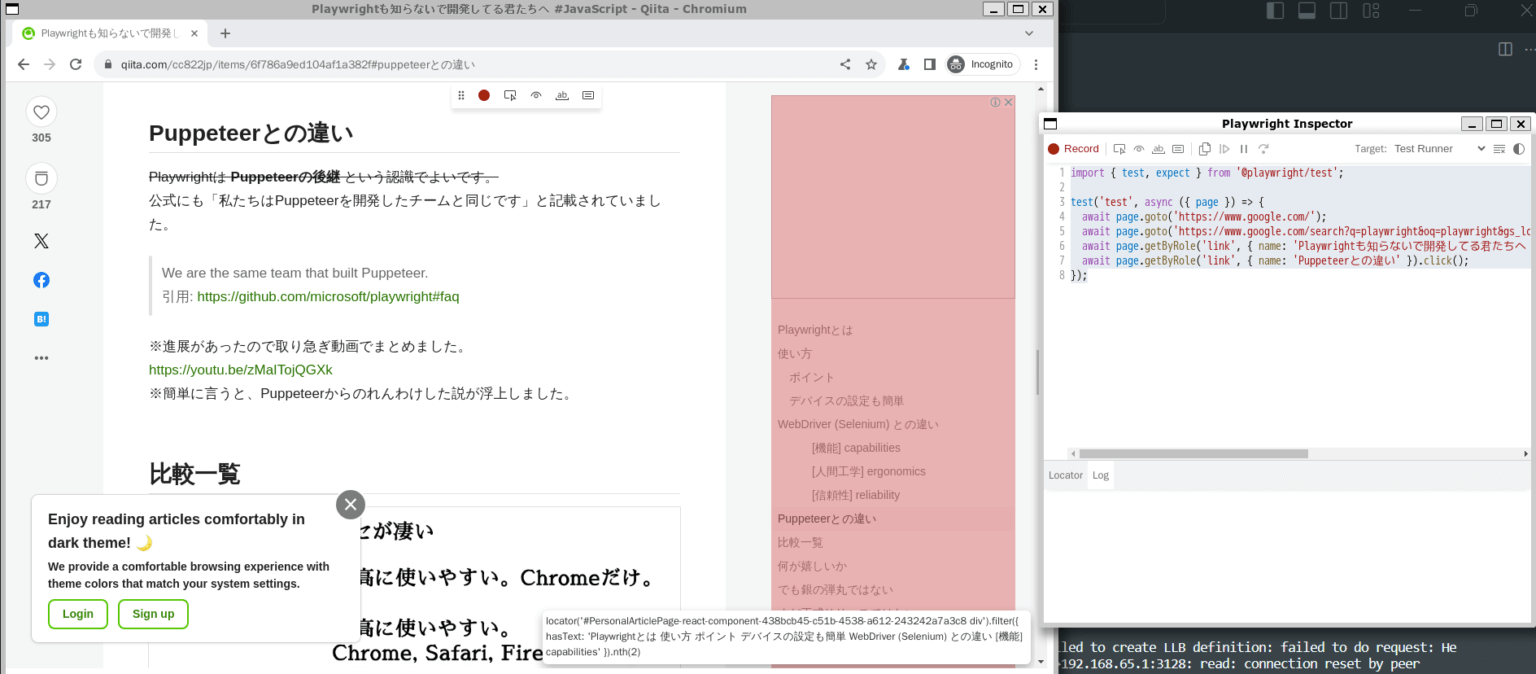Click Assert visibility eye icon in Inspector

pyautogui.click(x=1139, y=149)
